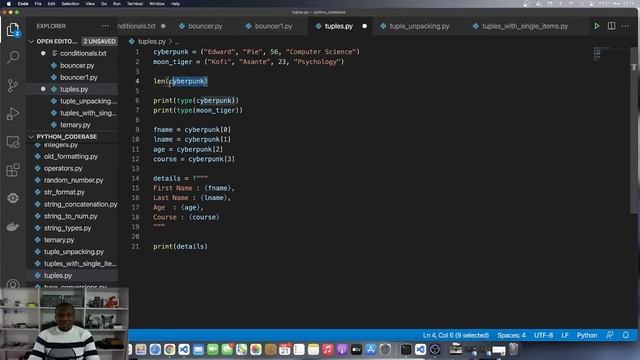Open the Selection menu

(x=70, y=4)
